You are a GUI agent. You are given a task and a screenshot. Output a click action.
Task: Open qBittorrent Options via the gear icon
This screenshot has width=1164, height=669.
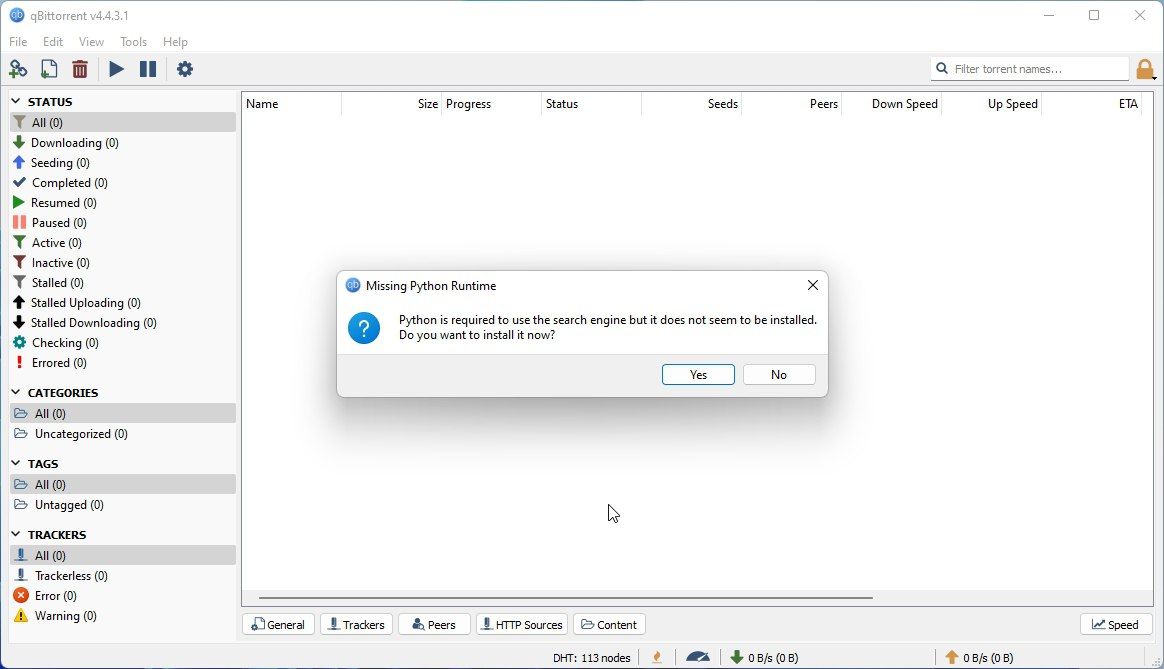[x=186, y=69]
